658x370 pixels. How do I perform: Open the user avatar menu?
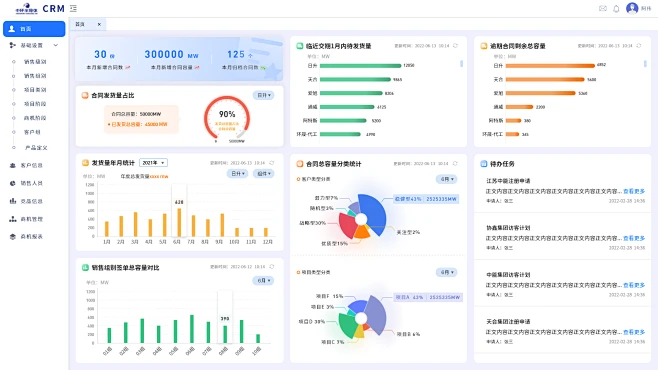tap(632, 8)
